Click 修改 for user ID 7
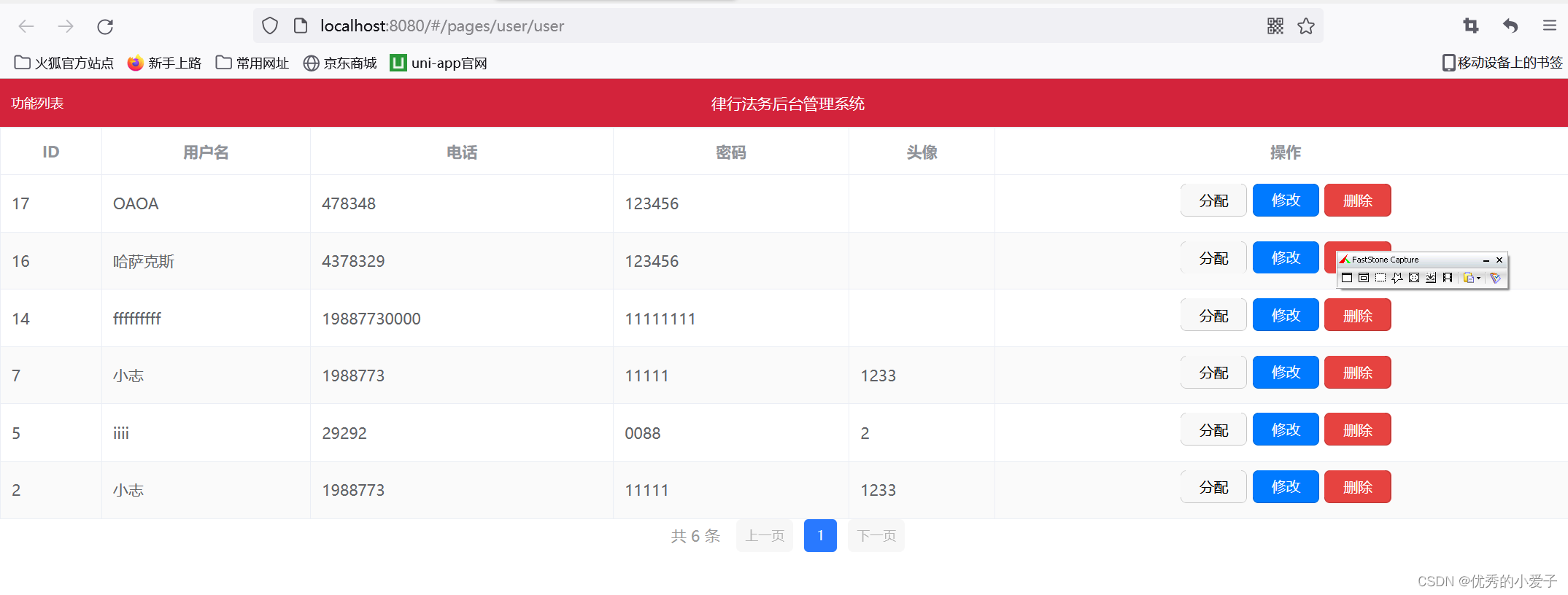Viewport: 1568px width, 595px height. pyautogui.click(x=1286, y=373)
